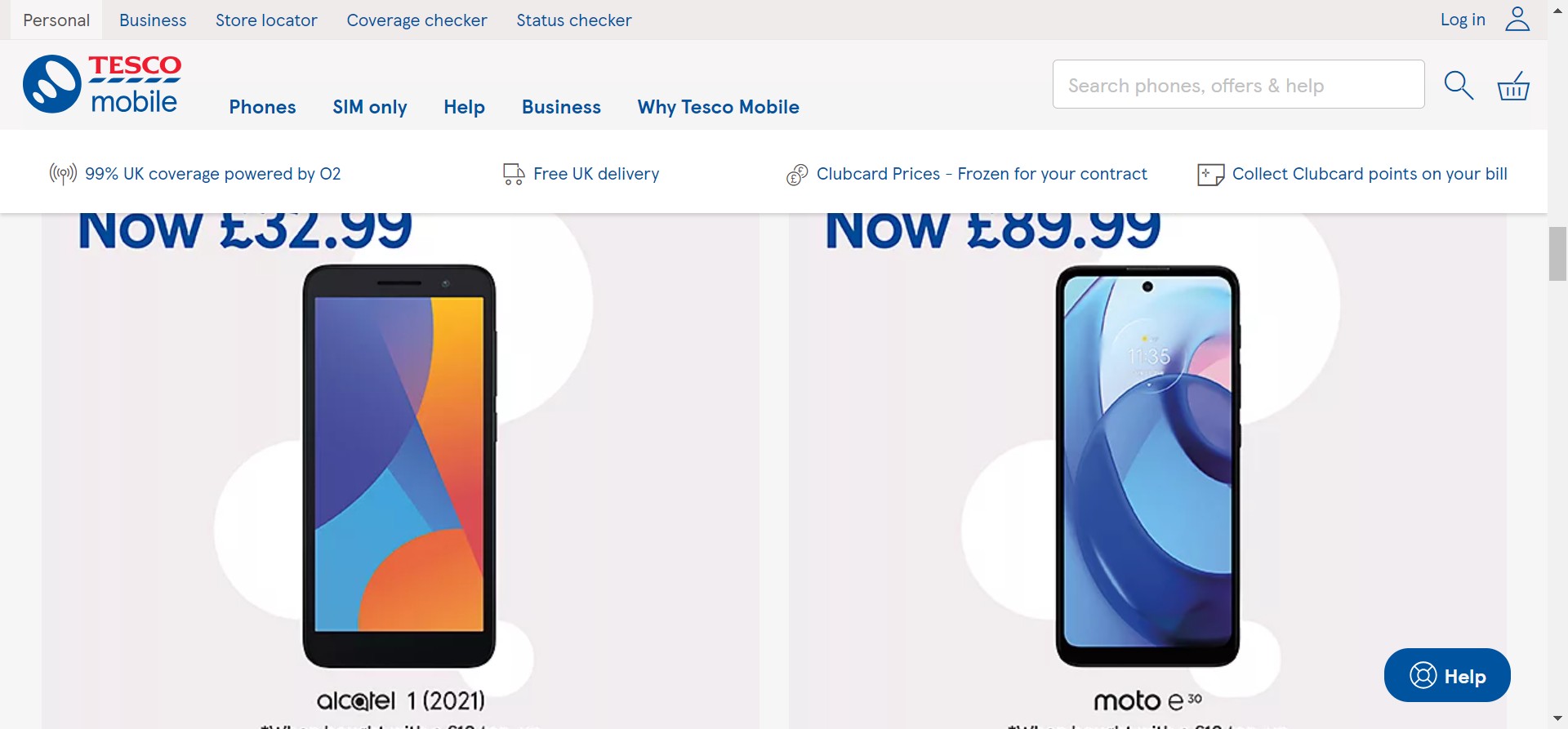Click the Clubcard Prices pound icon

pos(797,175)
